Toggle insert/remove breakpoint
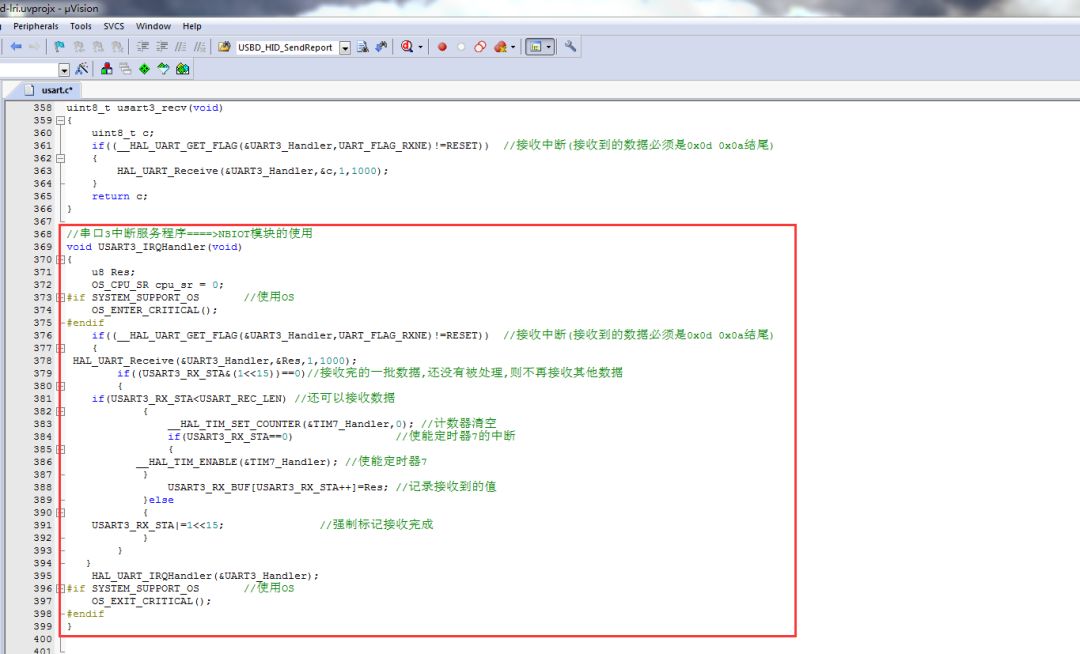This screenshot has height=654, width=1080. click(x=442, y=46)
